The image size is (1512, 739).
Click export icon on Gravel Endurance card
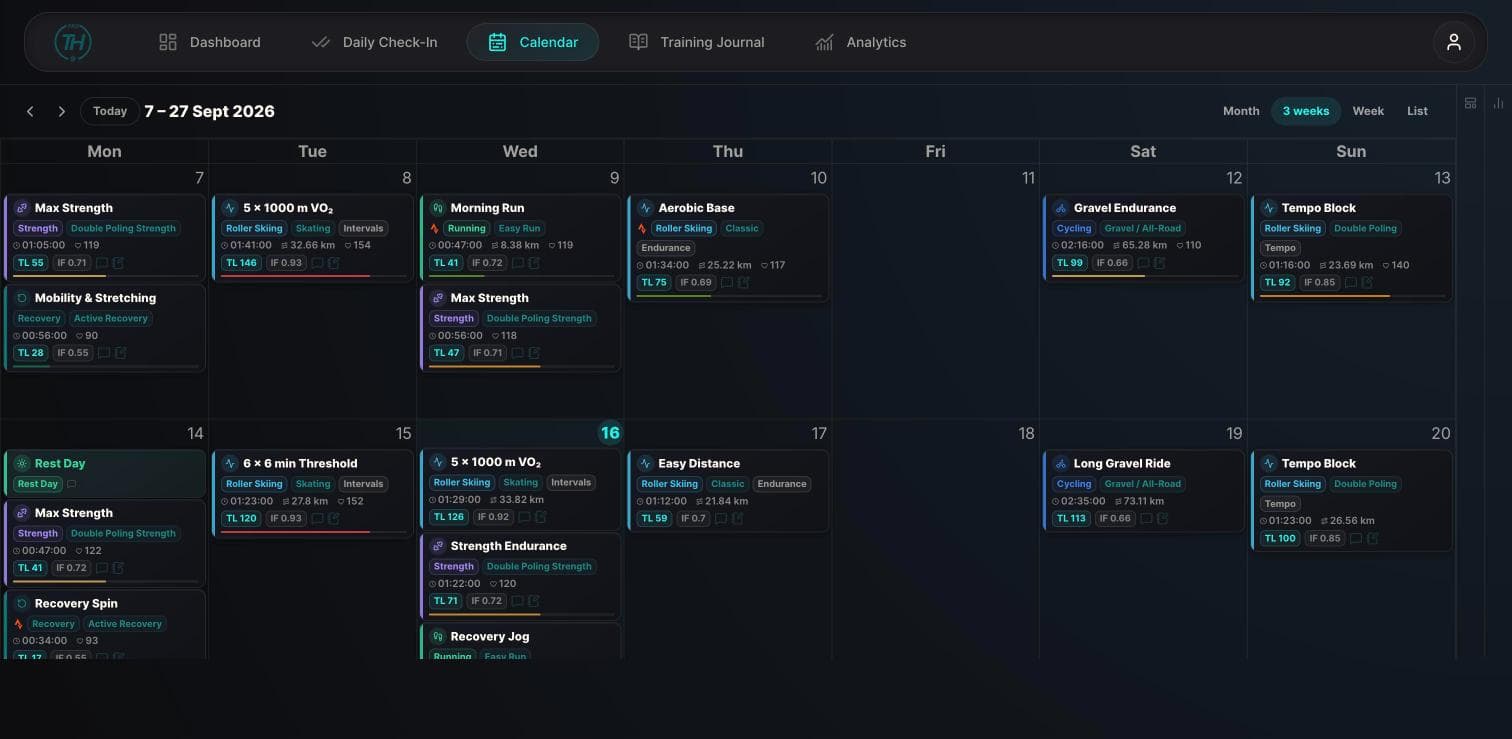coord(1159,263)
